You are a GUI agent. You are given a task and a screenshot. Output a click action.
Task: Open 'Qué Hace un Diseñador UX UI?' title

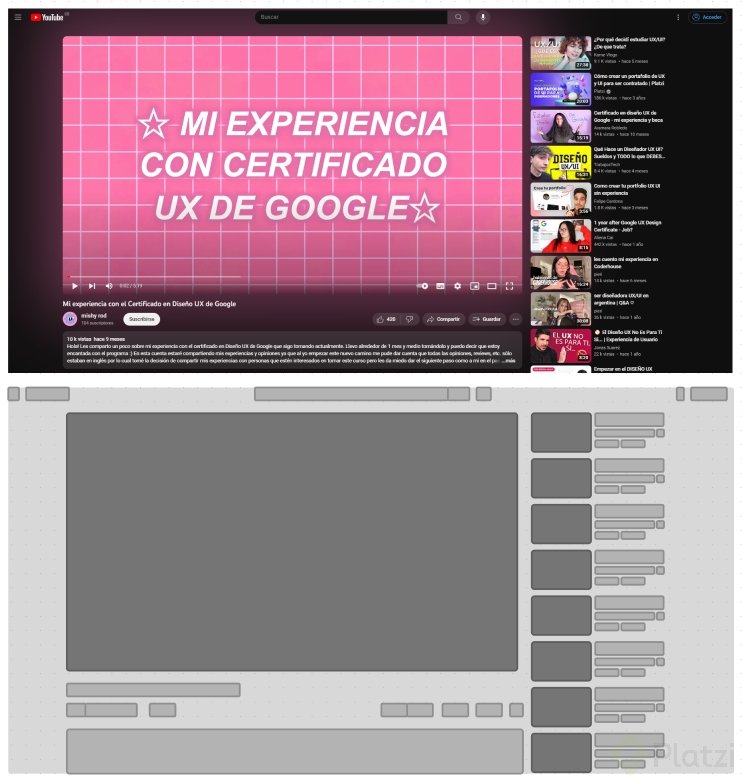pyautogui.click(x=629, y=153)
